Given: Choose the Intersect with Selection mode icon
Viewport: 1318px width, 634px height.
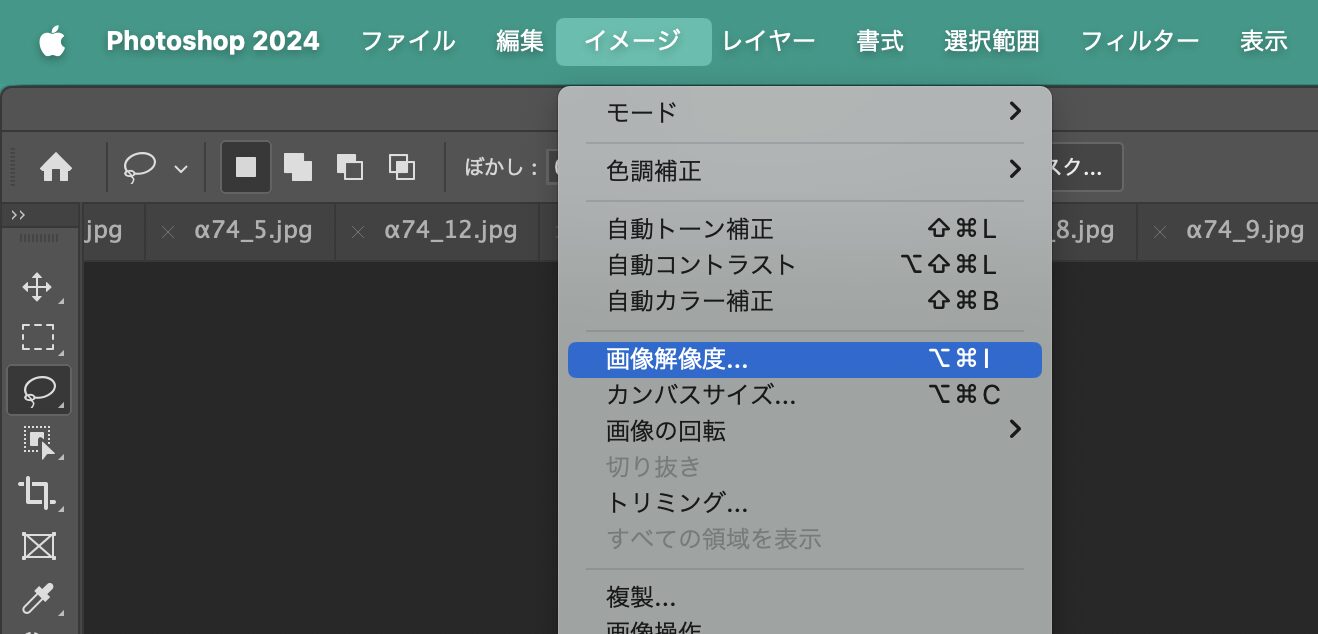Looking at the screenshot, I should (x=401, y=167).
